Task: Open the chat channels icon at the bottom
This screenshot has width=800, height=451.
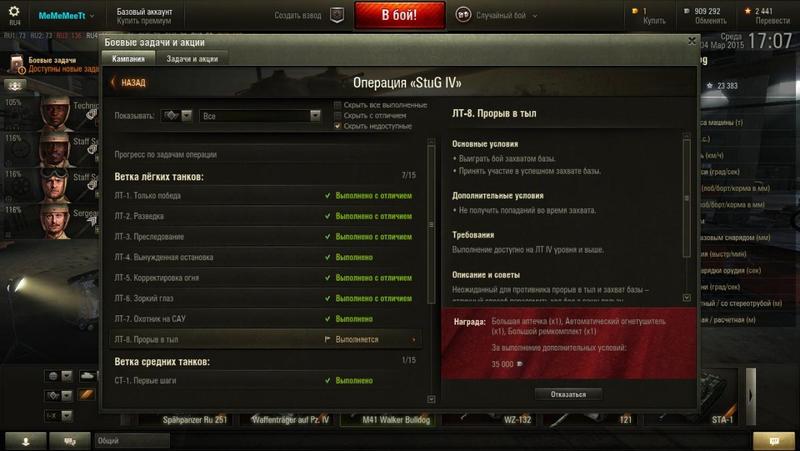Action: [70, 441]
